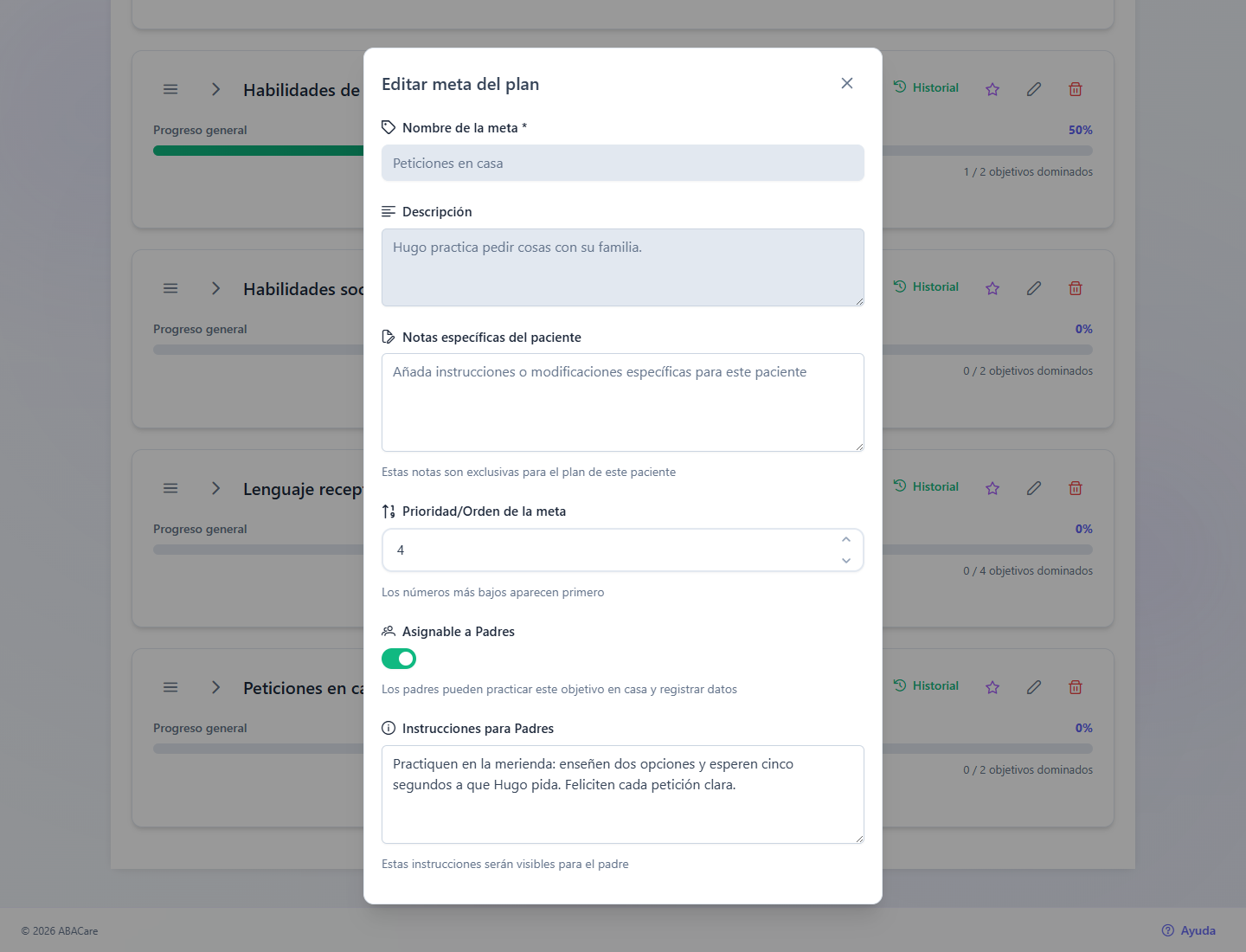Click the Editar meta del plan heading
Image resolution: width=1246 pixels, height=952 pixels.
click(x=460, y=84)
